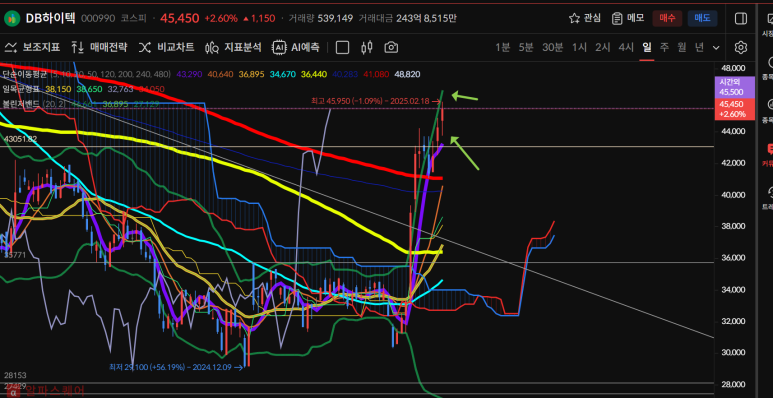
Task: Select the 년 yearly timeframe
Action: coord(700,47)
